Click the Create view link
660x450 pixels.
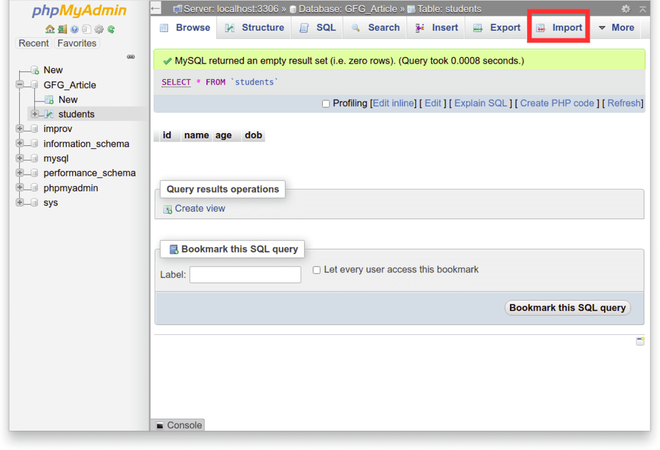click(200, 208)
